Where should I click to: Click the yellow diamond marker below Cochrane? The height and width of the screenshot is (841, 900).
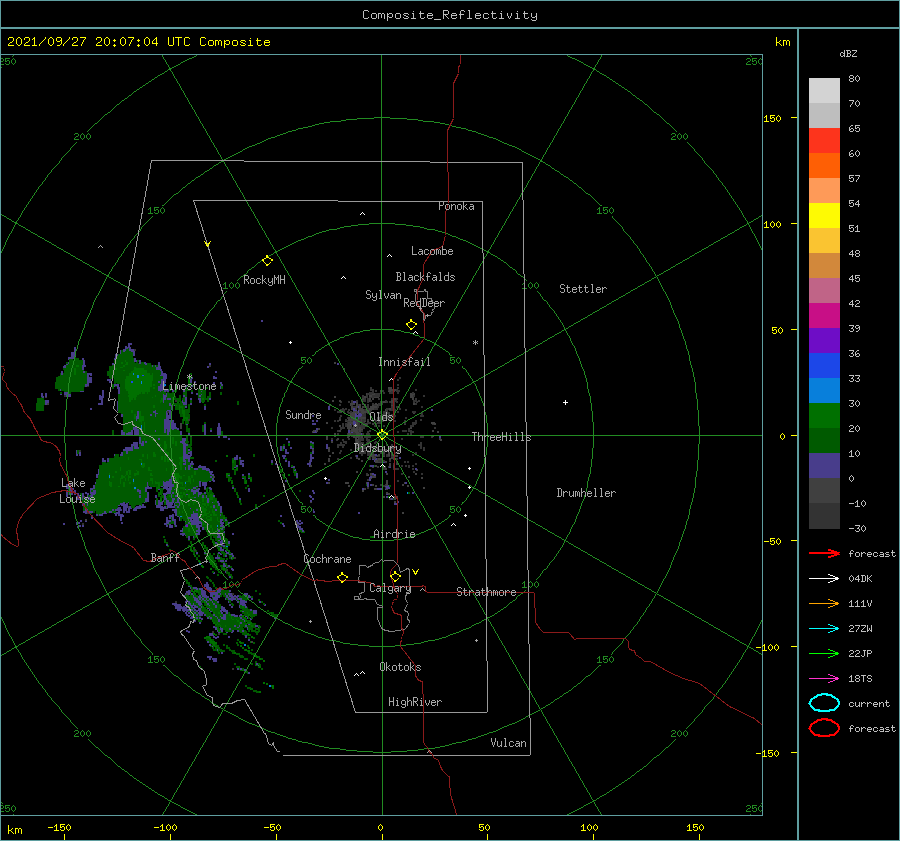point(343,578)
